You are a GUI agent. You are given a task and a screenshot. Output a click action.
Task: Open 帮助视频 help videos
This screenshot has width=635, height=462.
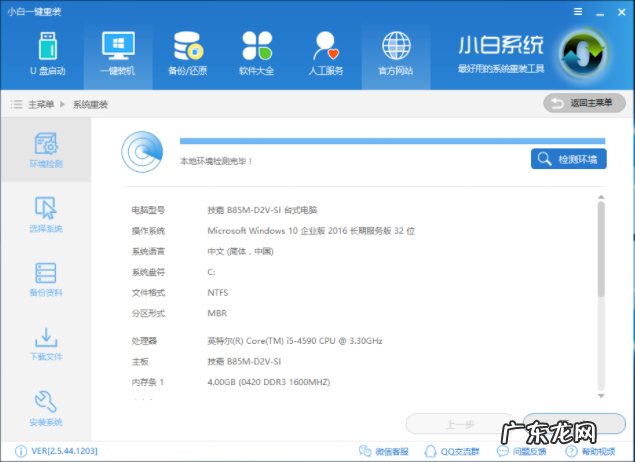pos(590,451)
